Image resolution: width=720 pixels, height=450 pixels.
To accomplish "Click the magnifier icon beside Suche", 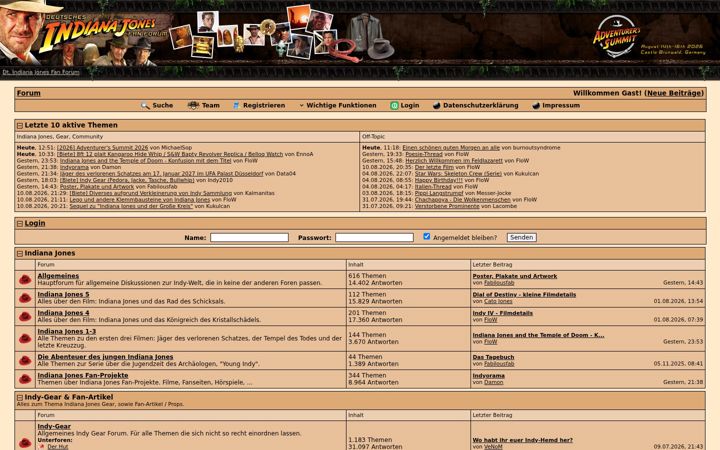I will click(145, 106).
